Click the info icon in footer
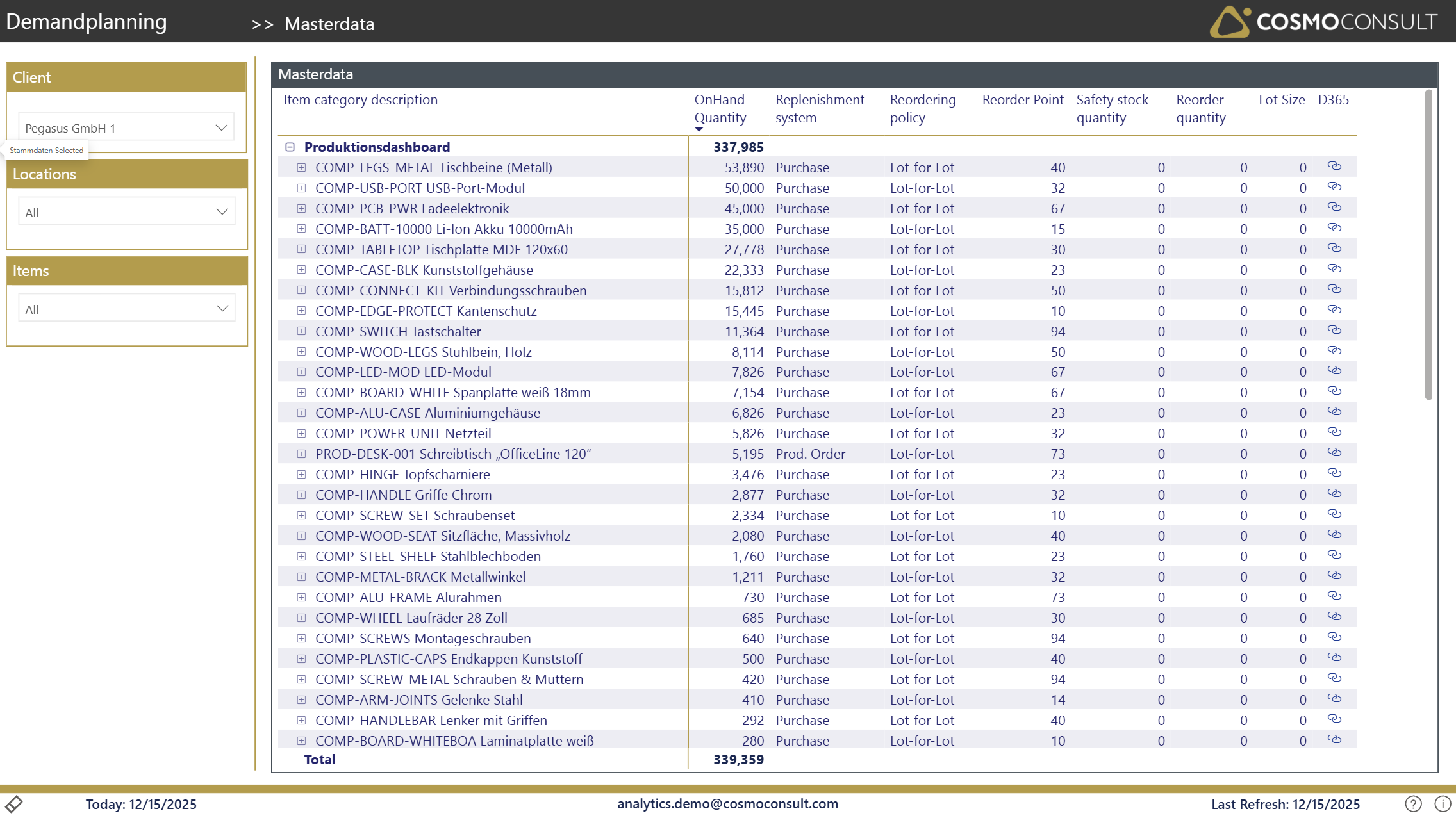This screenshot has height=818, width=1456. (x=1443, y=803)
